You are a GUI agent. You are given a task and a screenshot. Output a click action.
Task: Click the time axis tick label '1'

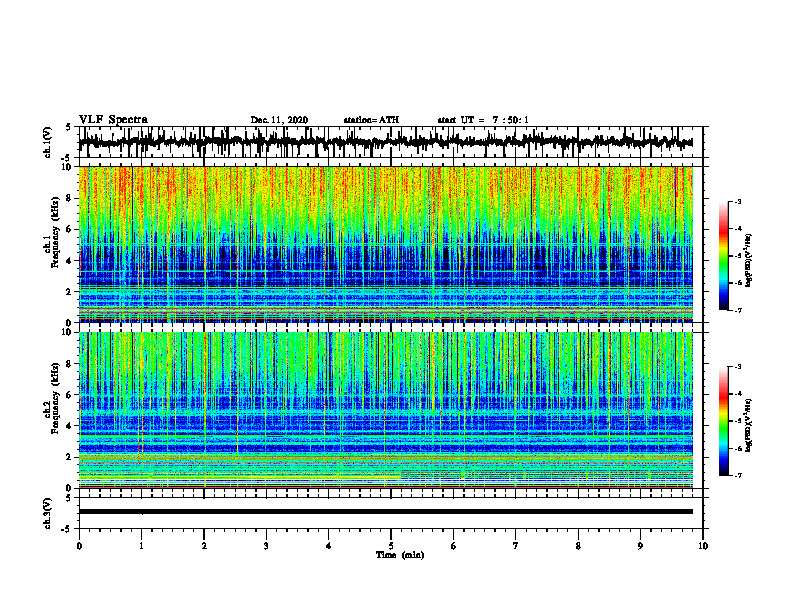[141, 546]
